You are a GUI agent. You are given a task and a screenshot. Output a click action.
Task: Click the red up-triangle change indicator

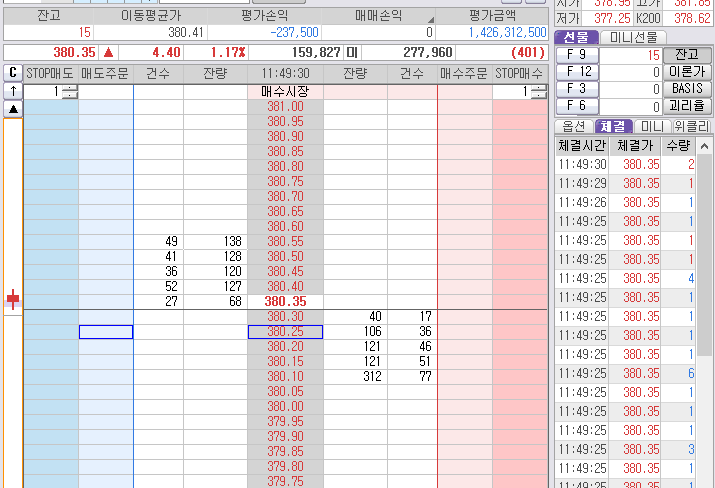pos(109,52)
